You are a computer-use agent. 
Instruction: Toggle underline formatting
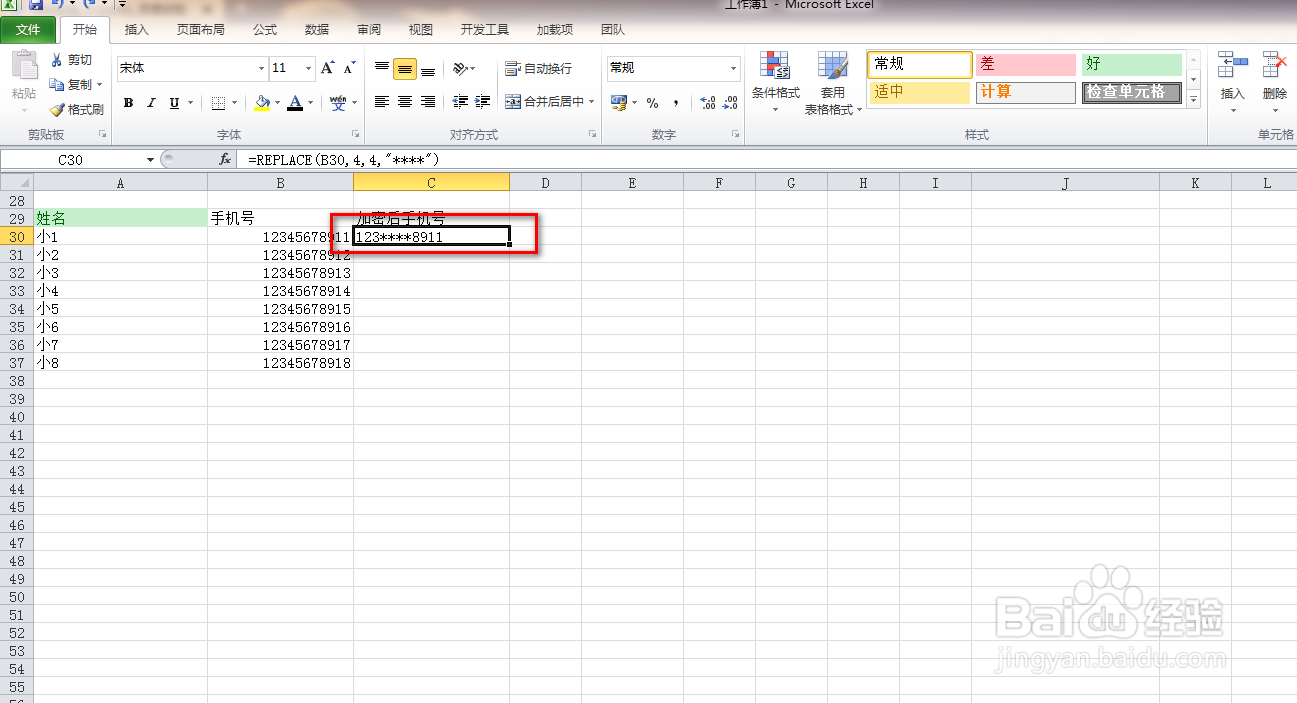pos(174,102)
